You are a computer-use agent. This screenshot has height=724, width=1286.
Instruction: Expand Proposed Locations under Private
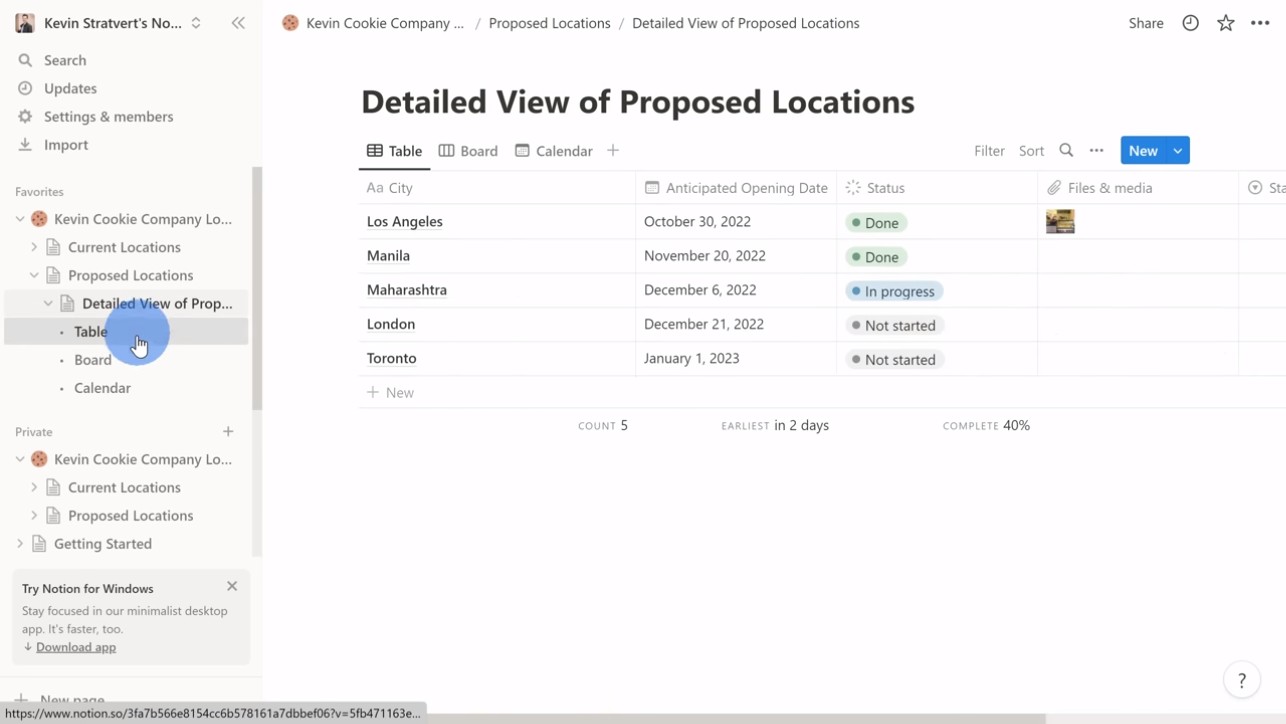click(x=34, y=516)
